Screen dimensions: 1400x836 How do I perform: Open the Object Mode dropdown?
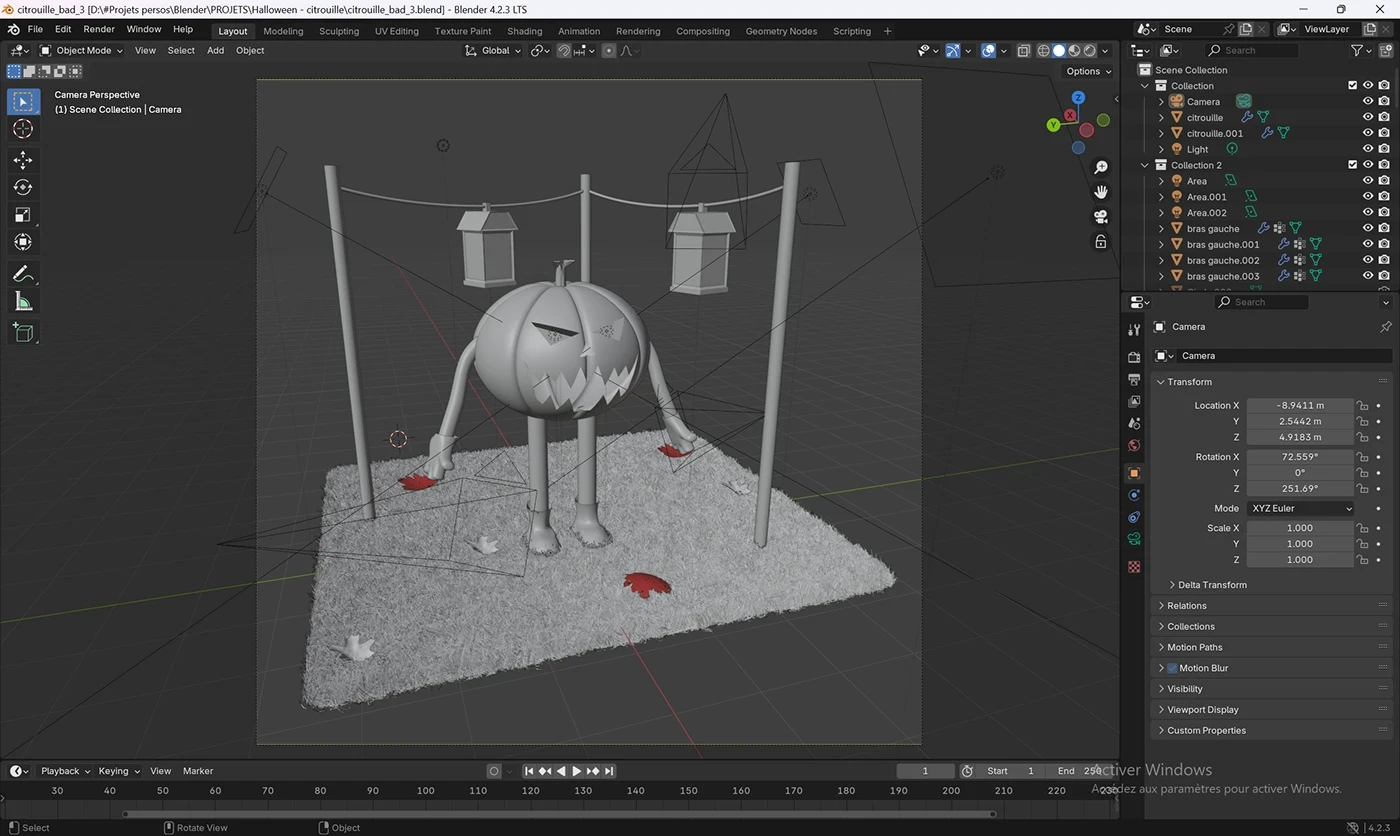point(82,50)
